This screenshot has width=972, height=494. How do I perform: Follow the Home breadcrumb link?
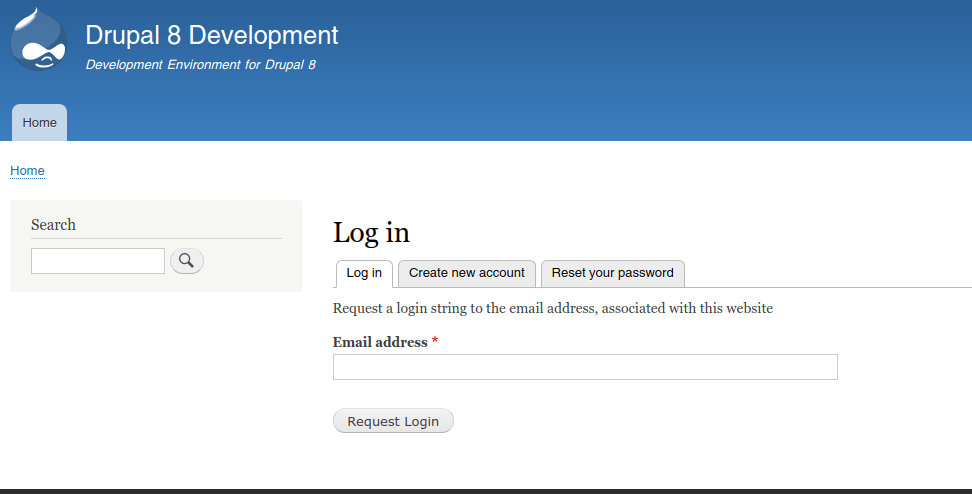click(27, 170)
